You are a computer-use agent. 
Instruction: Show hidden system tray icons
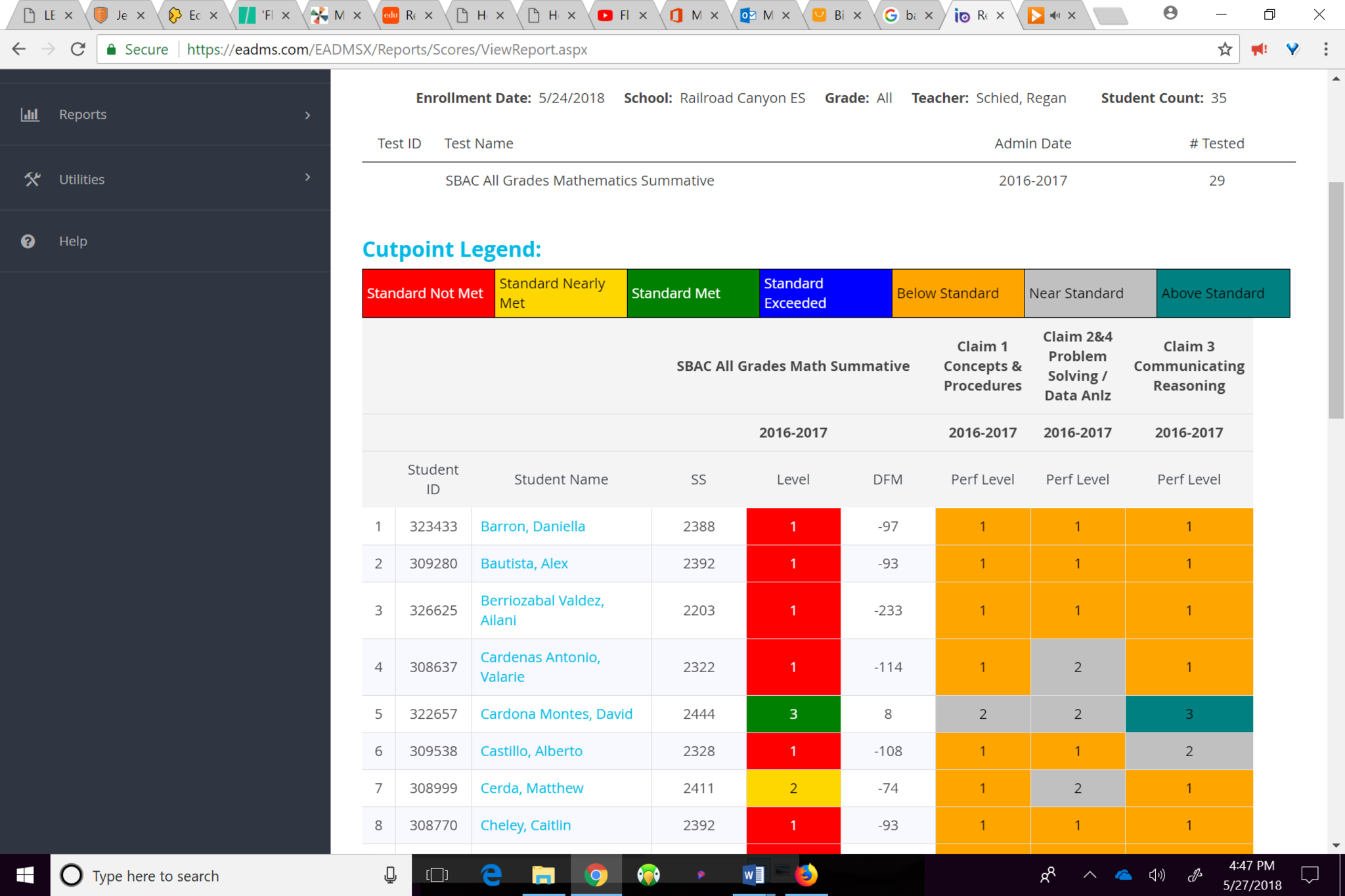(x=1090, y=875)
